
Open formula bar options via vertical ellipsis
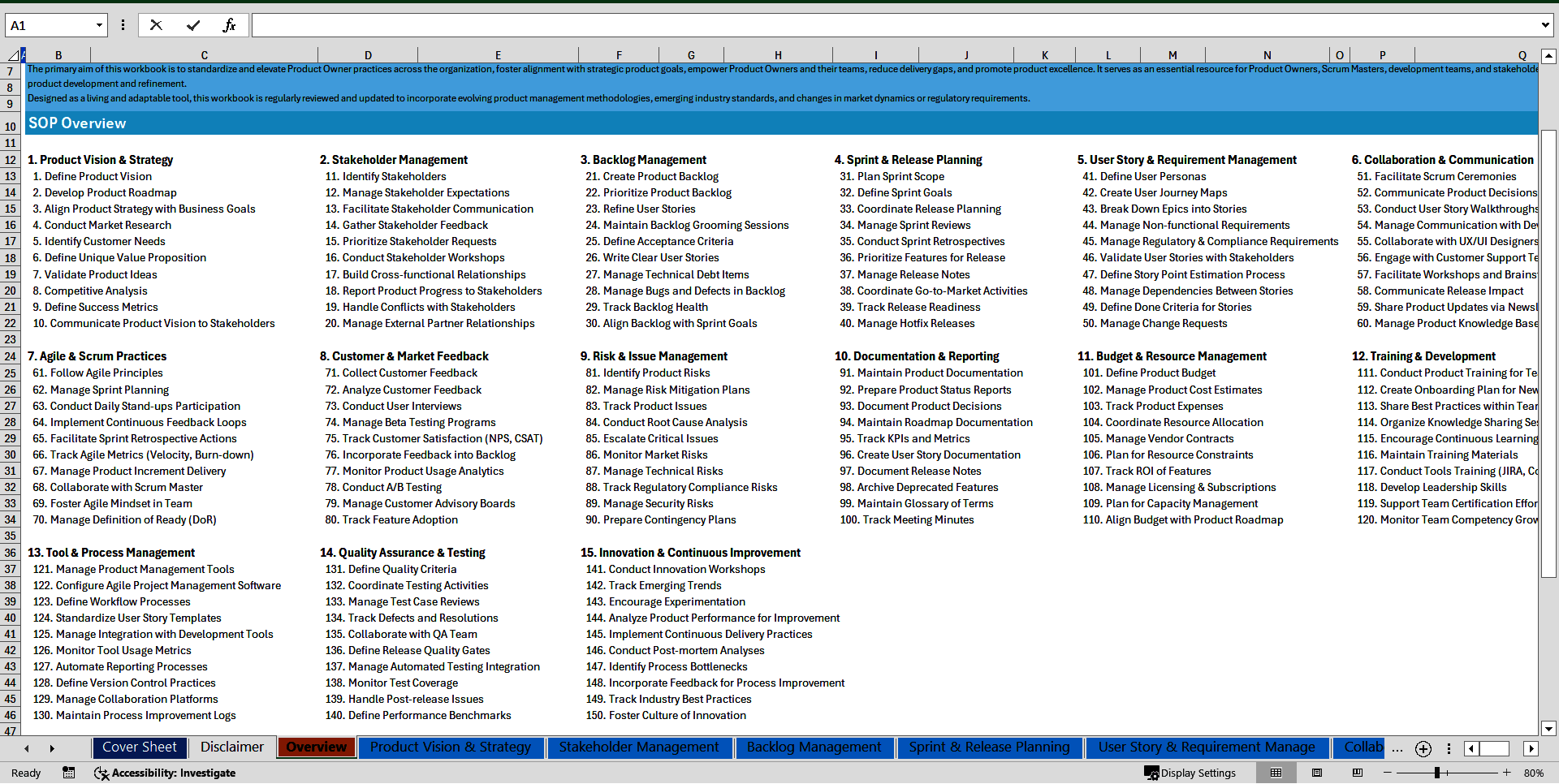click(123, 25)
